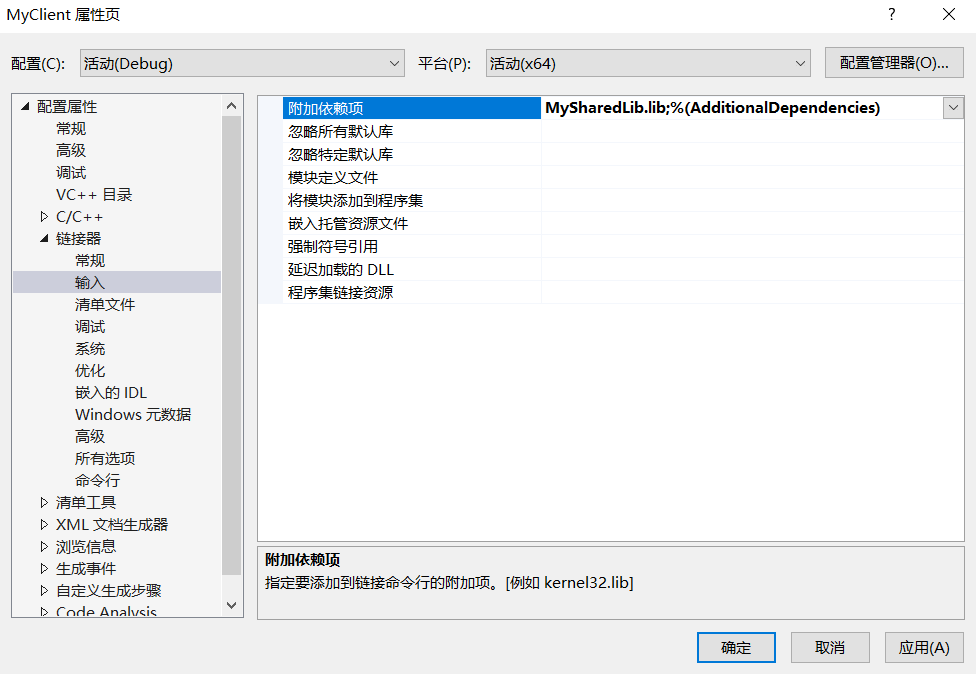Open the 配置 Debug dropdown
The width and height of the screenshot is (976, 674).
click(x=242, y=63)
